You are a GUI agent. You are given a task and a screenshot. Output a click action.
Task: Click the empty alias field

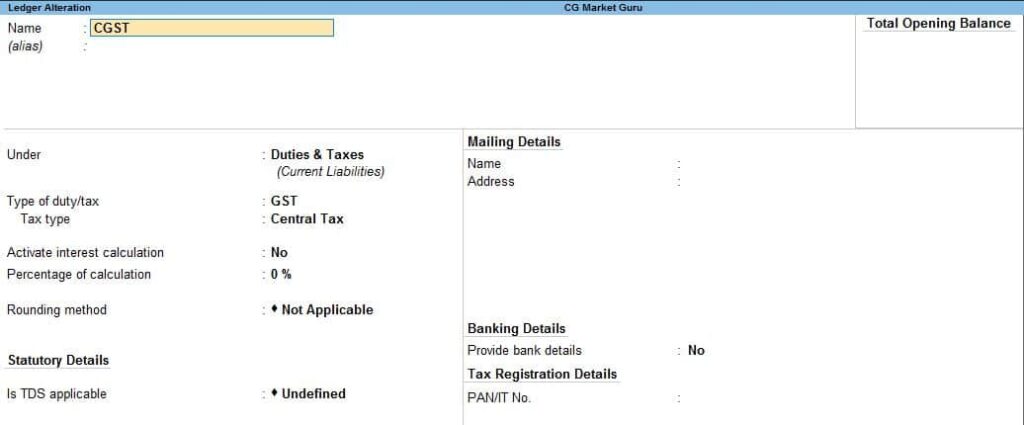pos(212,46)
